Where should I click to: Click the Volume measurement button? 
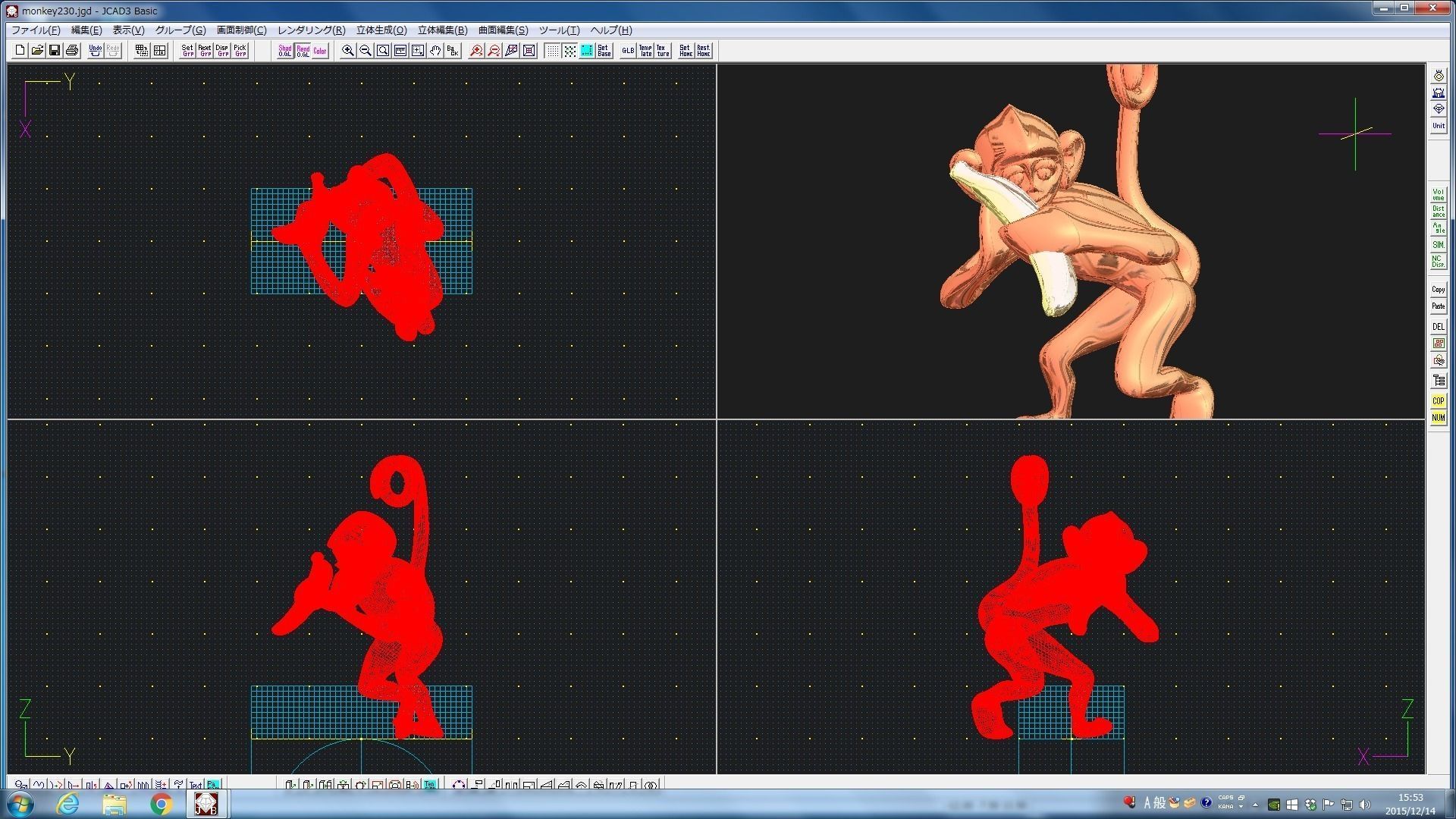(1439, 195)
